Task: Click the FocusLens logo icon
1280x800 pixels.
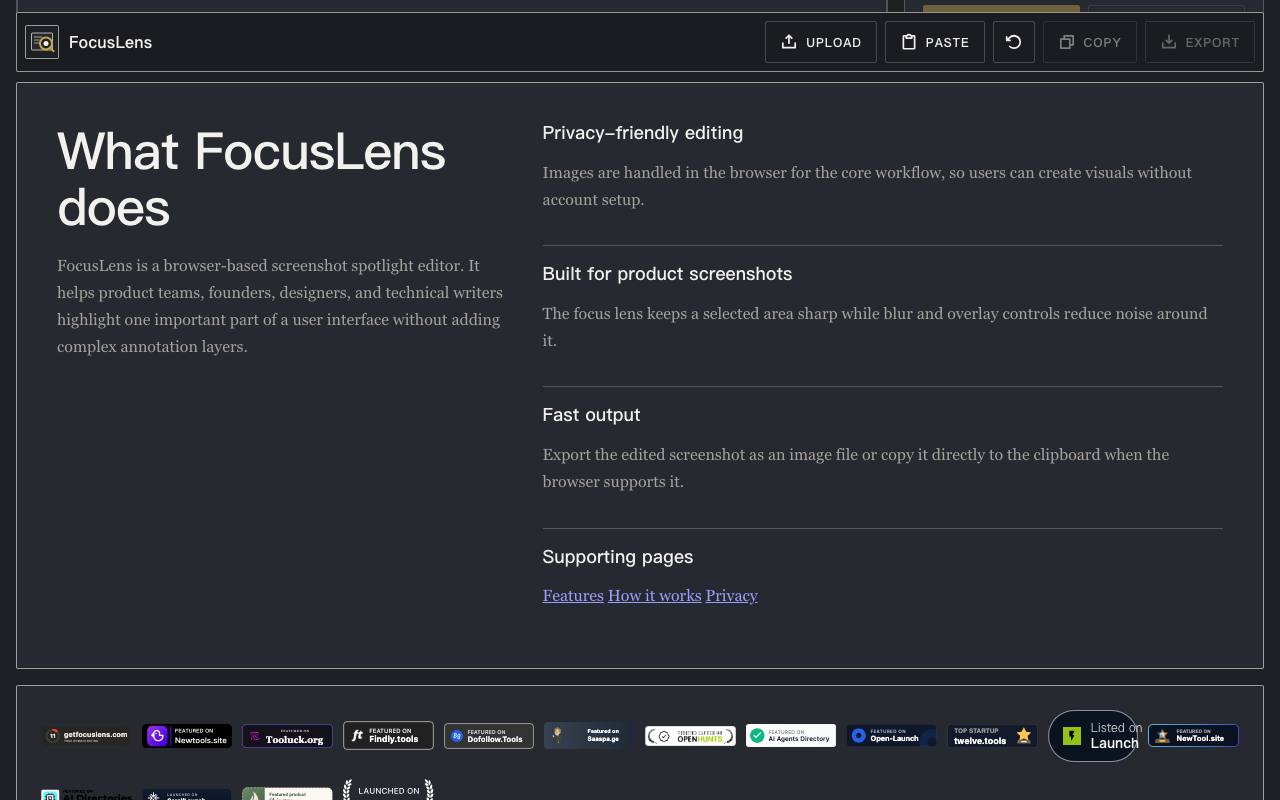Action: (x=42, y=42)
